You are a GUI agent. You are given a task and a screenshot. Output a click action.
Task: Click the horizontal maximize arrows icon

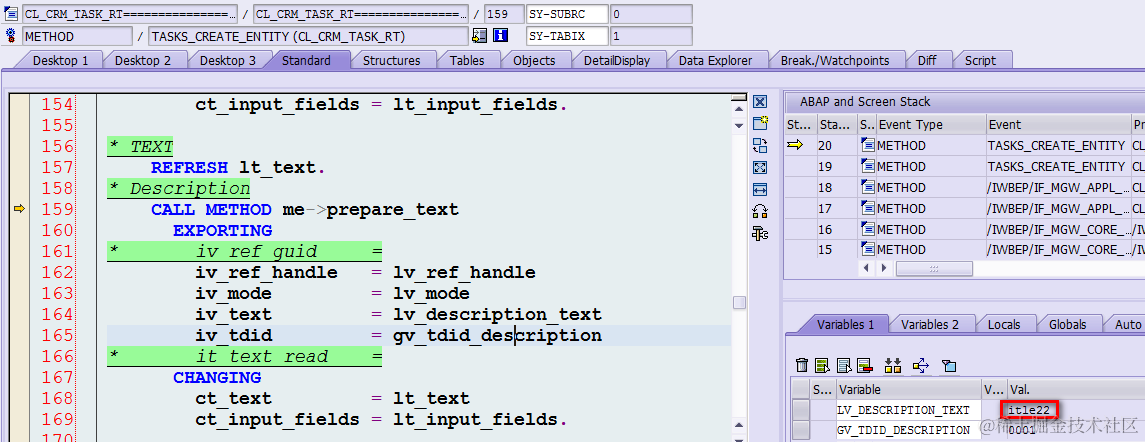[x=760, y=189]
